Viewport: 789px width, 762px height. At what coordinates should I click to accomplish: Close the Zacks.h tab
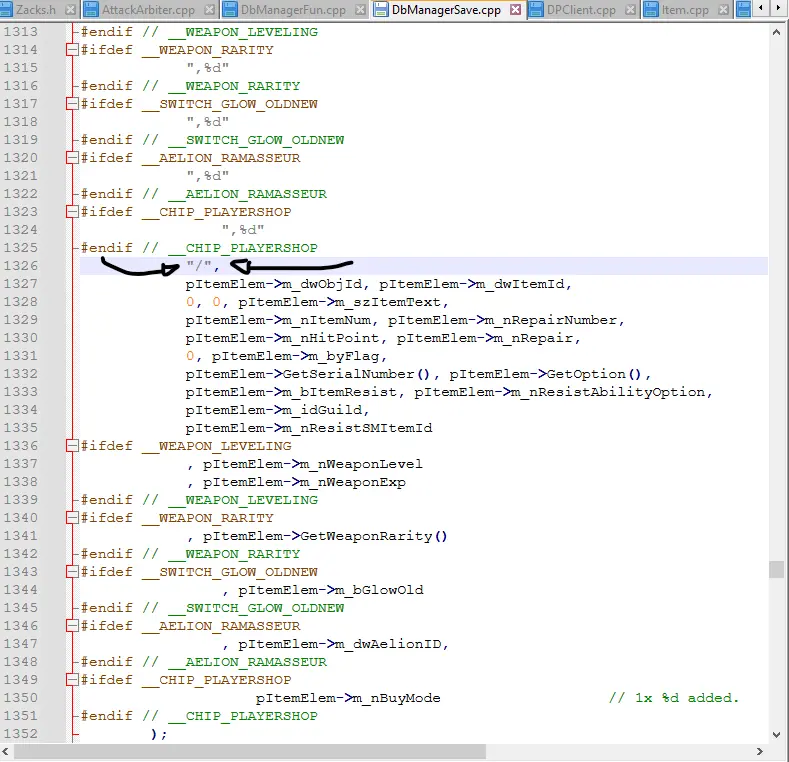71,10
